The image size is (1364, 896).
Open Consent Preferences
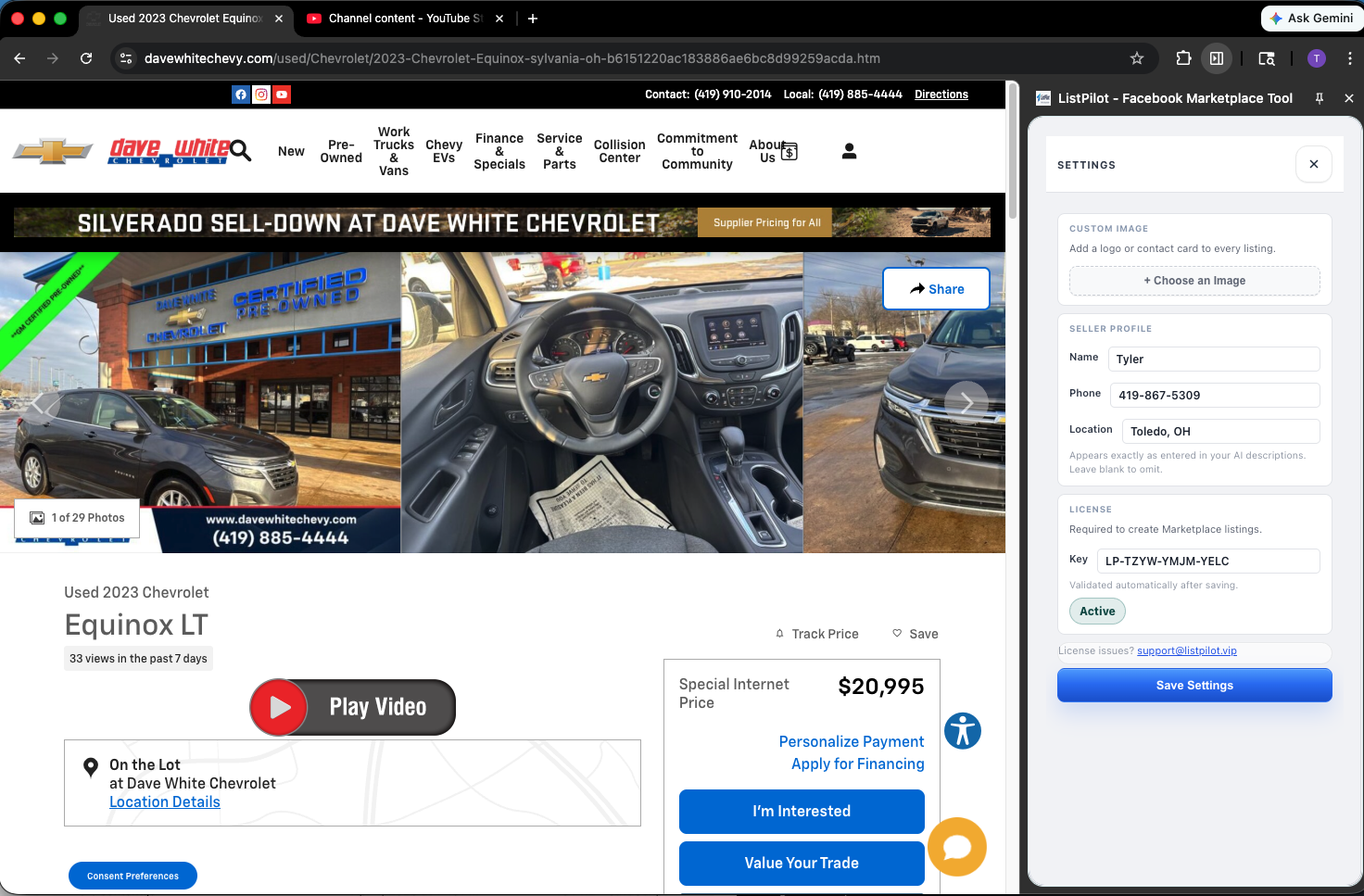pyautogui.click(x=133, y=876)
